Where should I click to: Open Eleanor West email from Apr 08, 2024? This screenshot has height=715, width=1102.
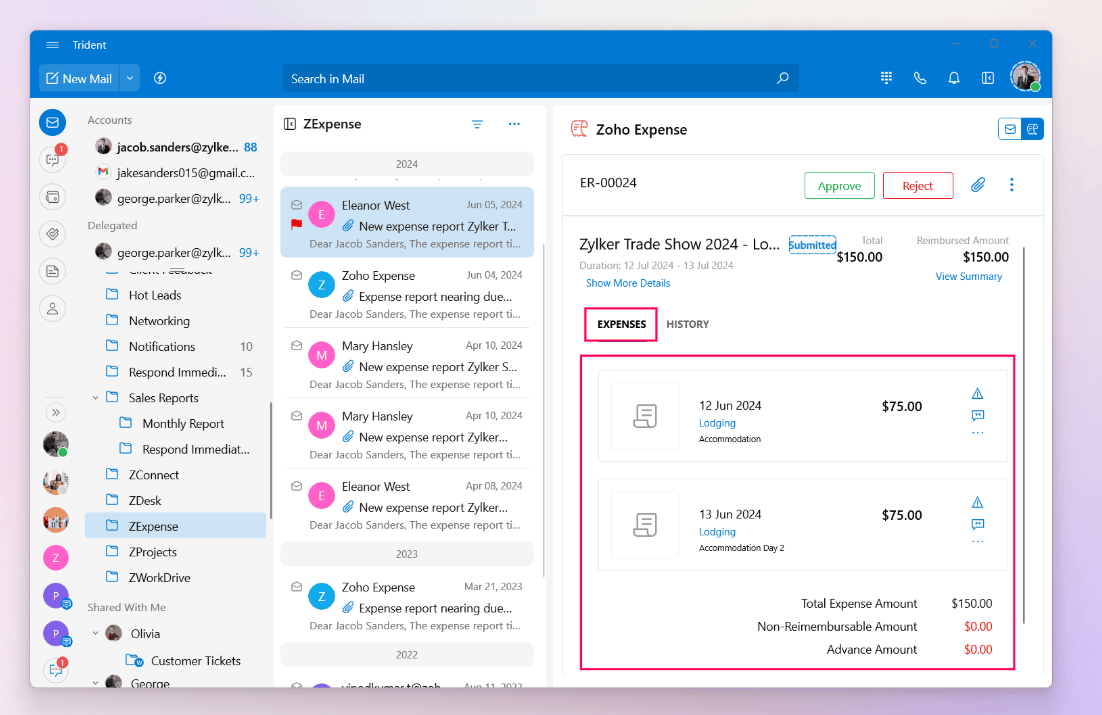coord(407,504)
